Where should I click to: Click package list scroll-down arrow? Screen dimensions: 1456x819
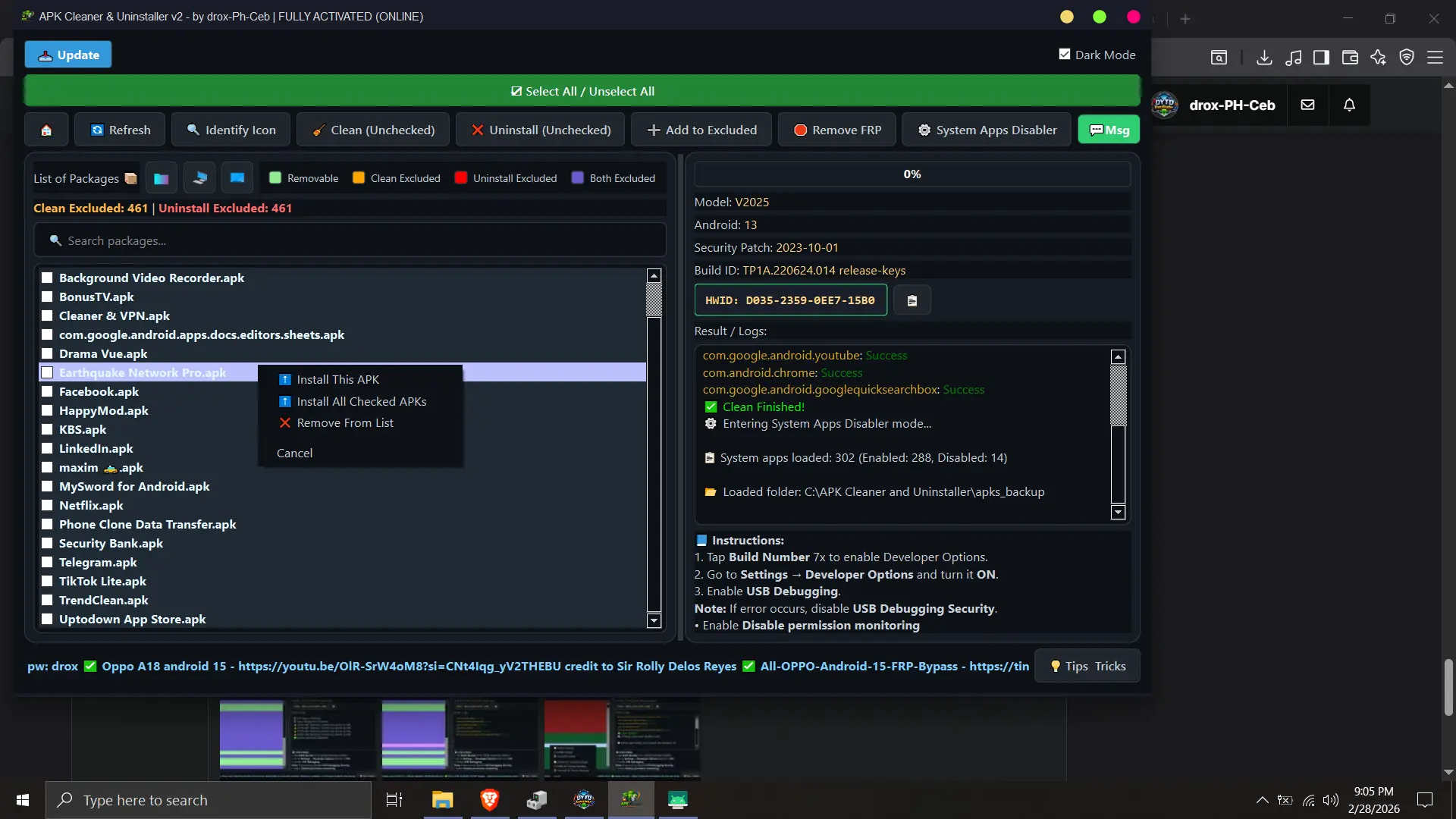pos(654,621)
